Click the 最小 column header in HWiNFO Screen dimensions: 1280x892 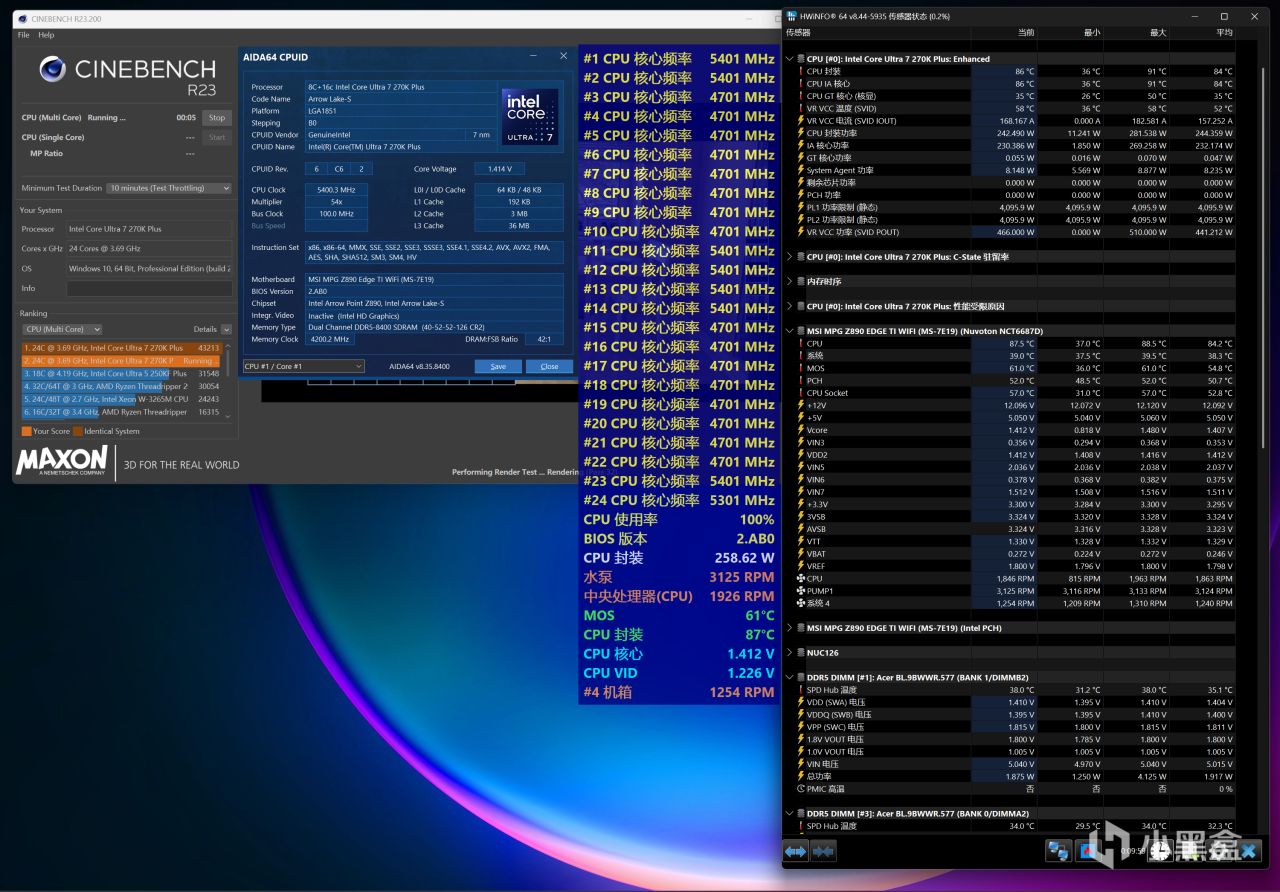pos(1091,33)
